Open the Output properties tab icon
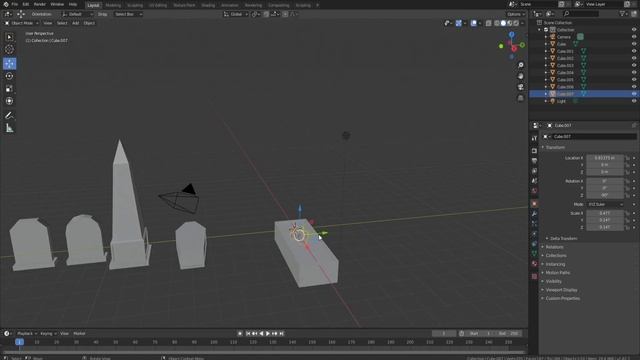Screen dimensions: 640x360 click(534, 161)
